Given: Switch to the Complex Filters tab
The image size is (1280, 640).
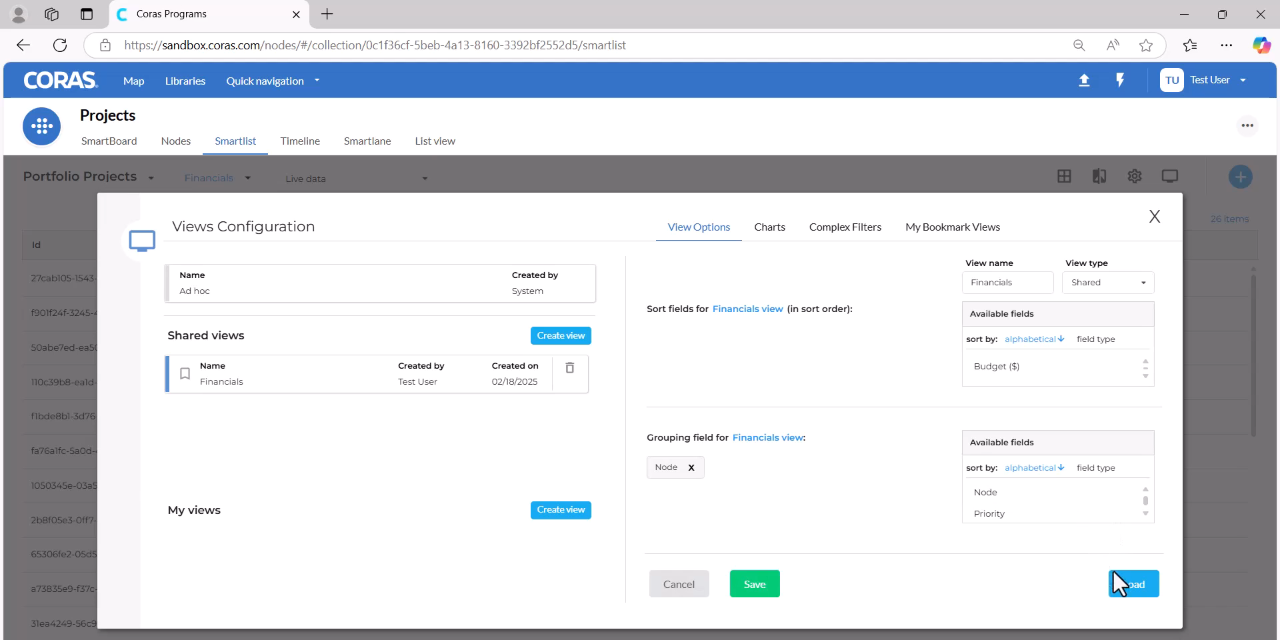Looking at the screenshot, I should (x=845, y=227).
